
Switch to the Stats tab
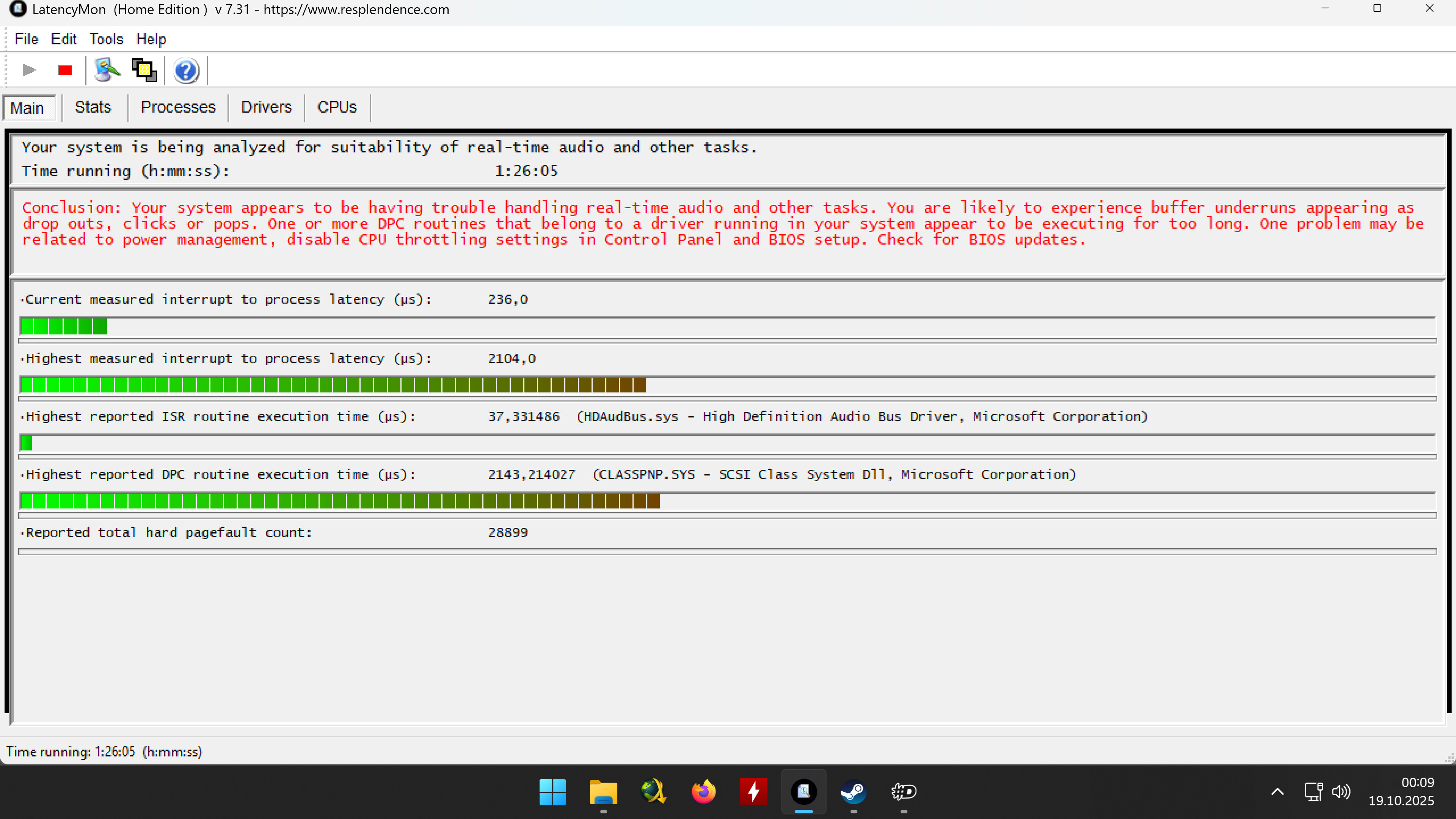(x=93, y=107)
